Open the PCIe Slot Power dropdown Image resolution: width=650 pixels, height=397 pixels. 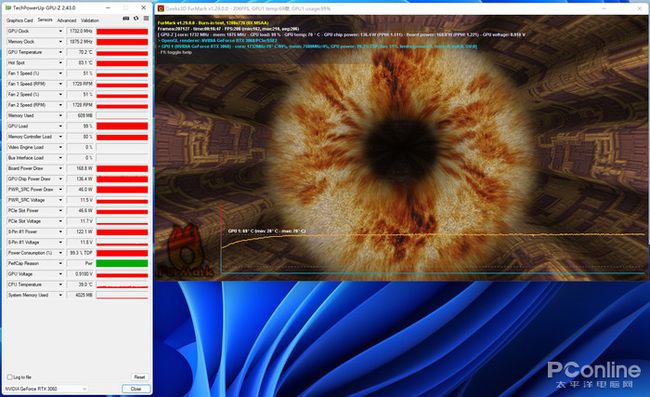pyautogui.click(x=61, y=211)
